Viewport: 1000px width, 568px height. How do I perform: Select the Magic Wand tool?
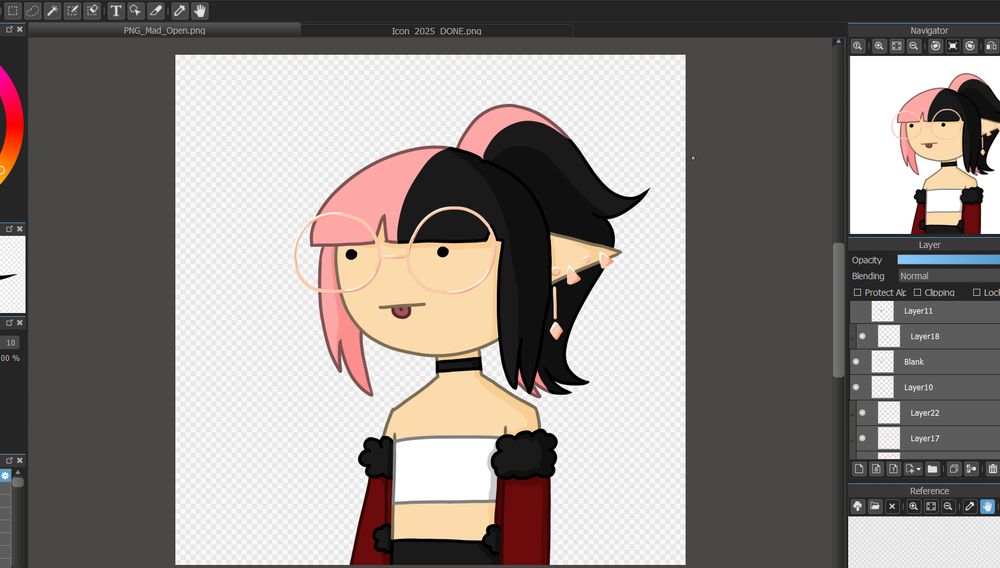click(x=52, y=10)
